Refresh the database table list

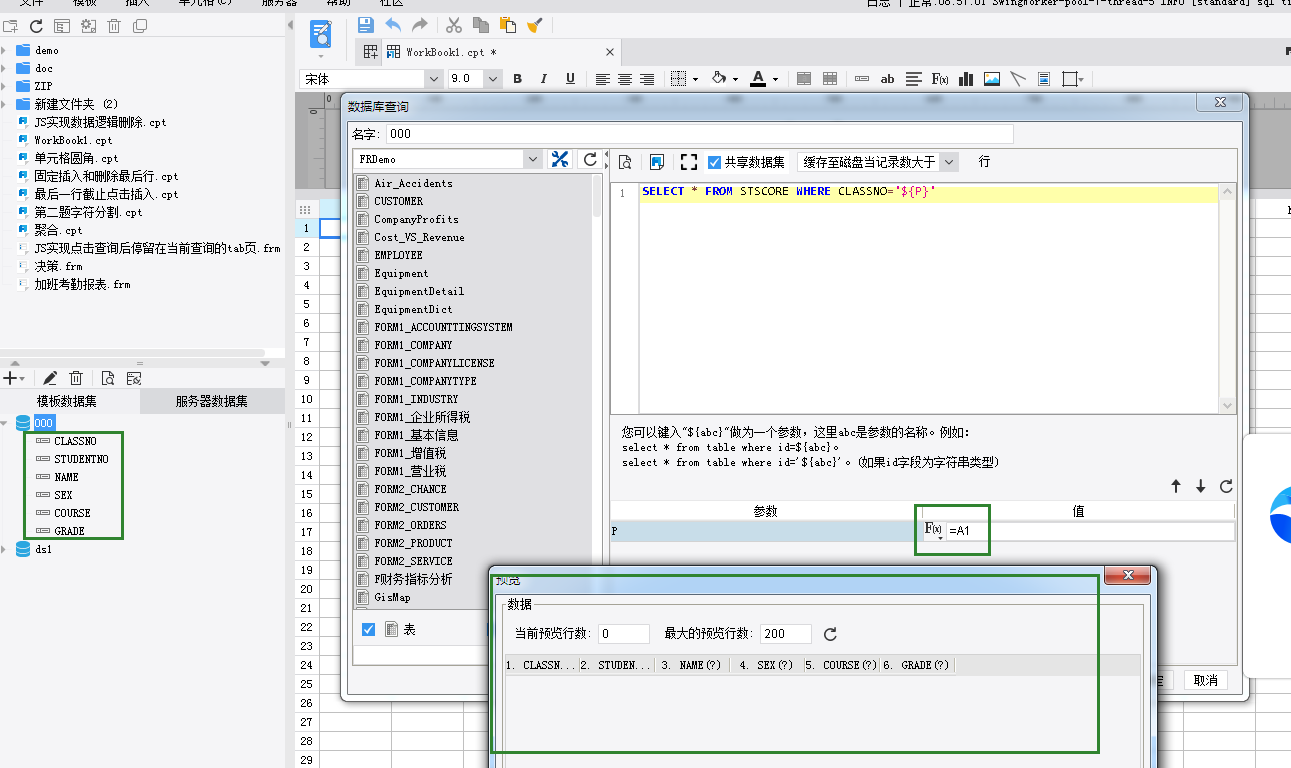[590, 159]
